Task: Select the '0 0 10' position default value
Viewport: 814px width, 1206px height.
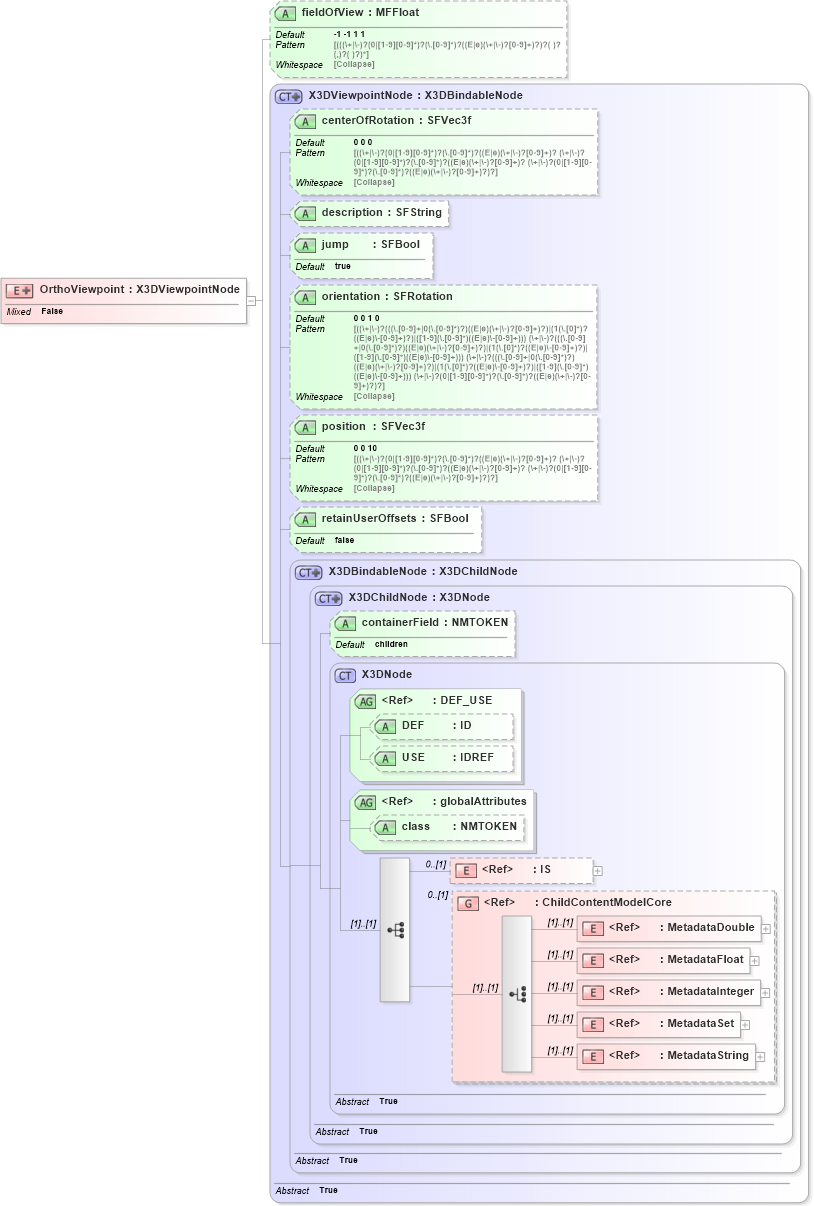Action: coord(365,449)
